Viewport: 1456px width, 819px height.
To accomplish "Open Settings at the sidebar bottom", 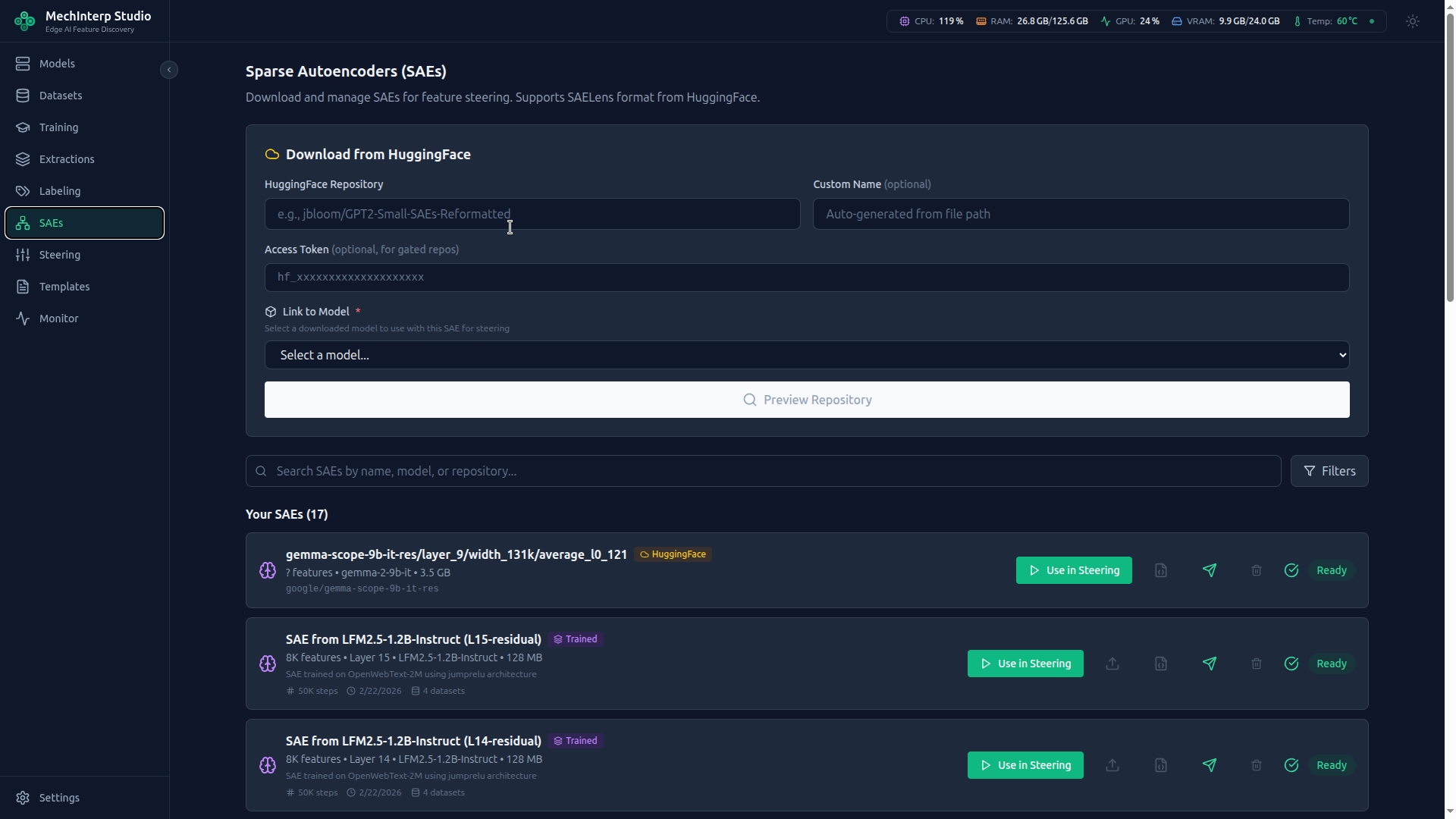I will click(x=84, y=798).
